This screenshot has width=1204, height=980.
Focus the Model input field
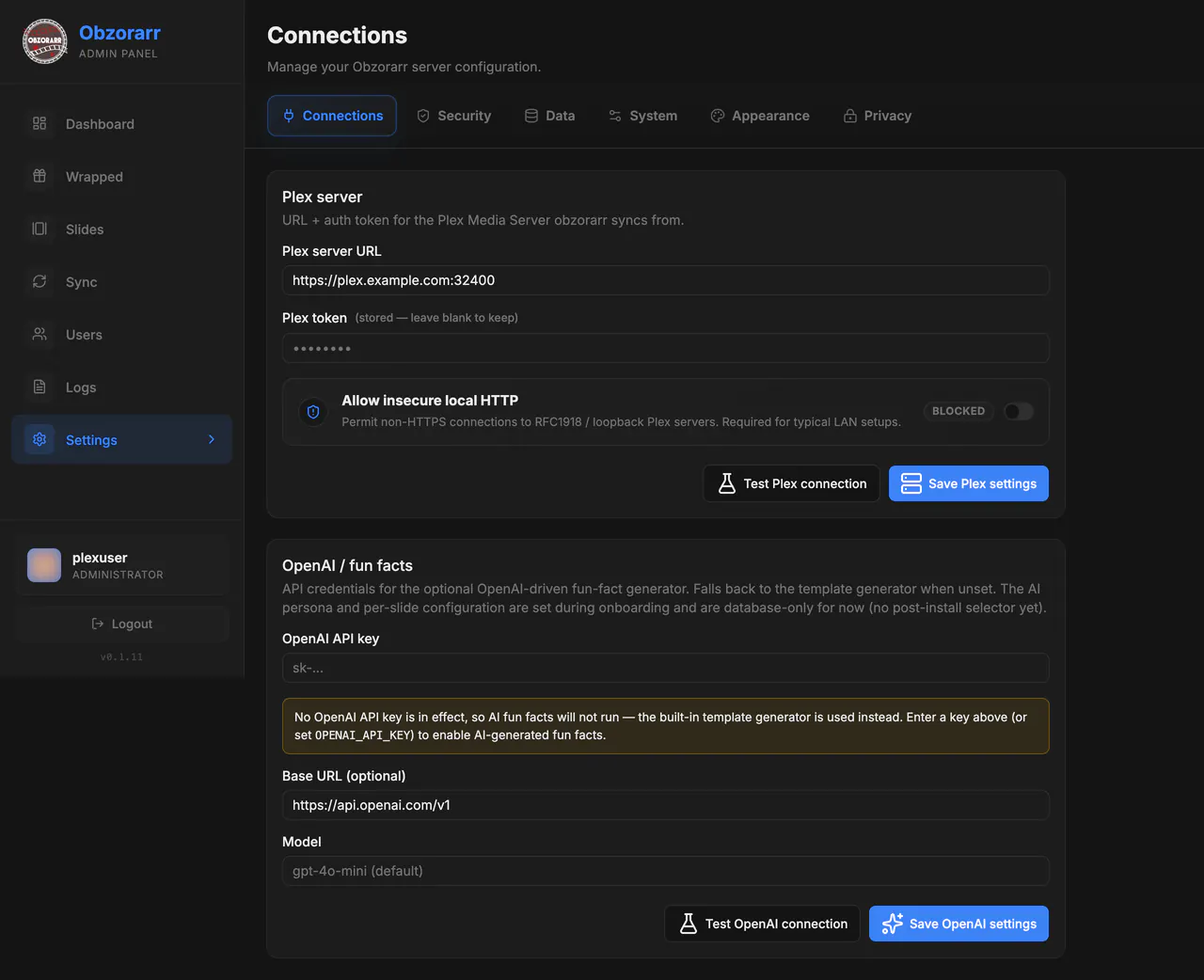click(x=666, y=871)
